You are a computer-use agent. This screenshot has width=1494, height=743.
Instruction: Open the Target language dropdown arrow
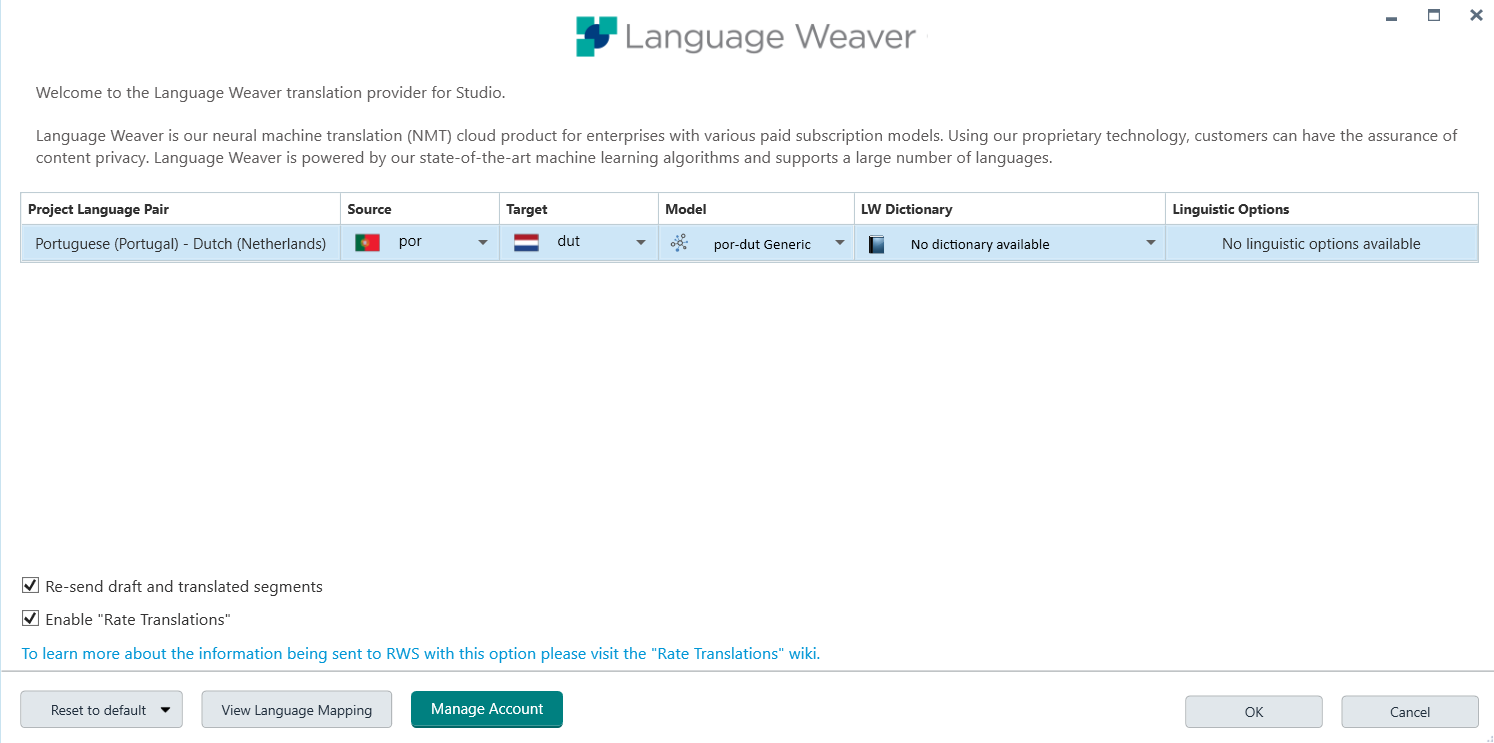pos(641,243)
